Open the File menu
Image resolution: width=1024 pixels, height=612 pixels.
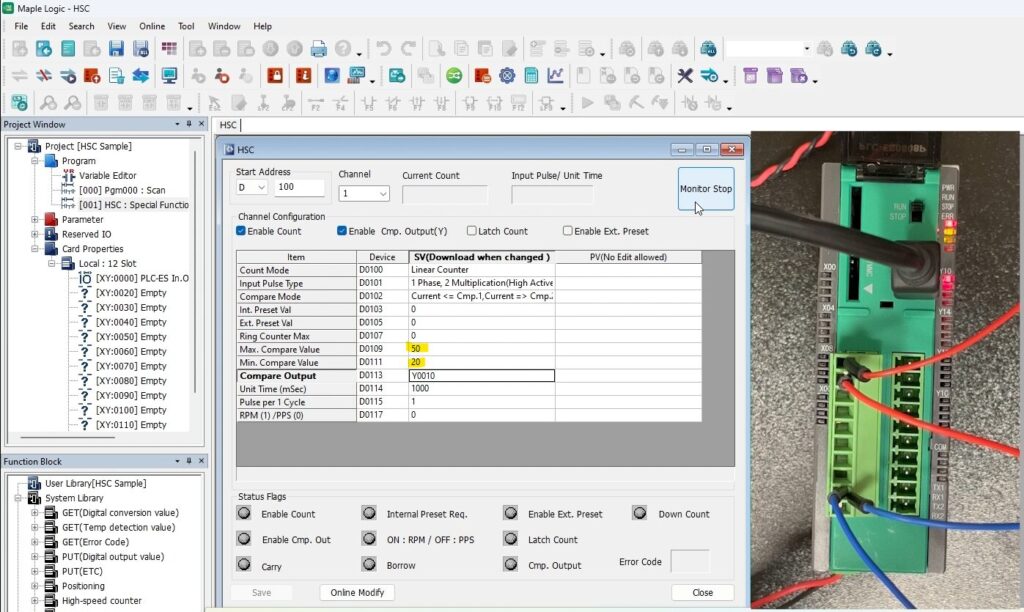click(x=21, y=26)
